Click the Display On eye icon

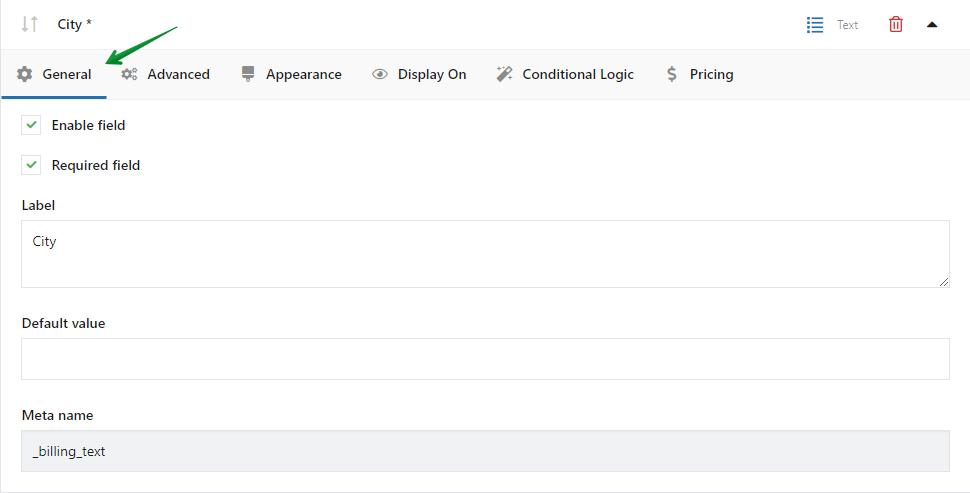pos(380,74)
